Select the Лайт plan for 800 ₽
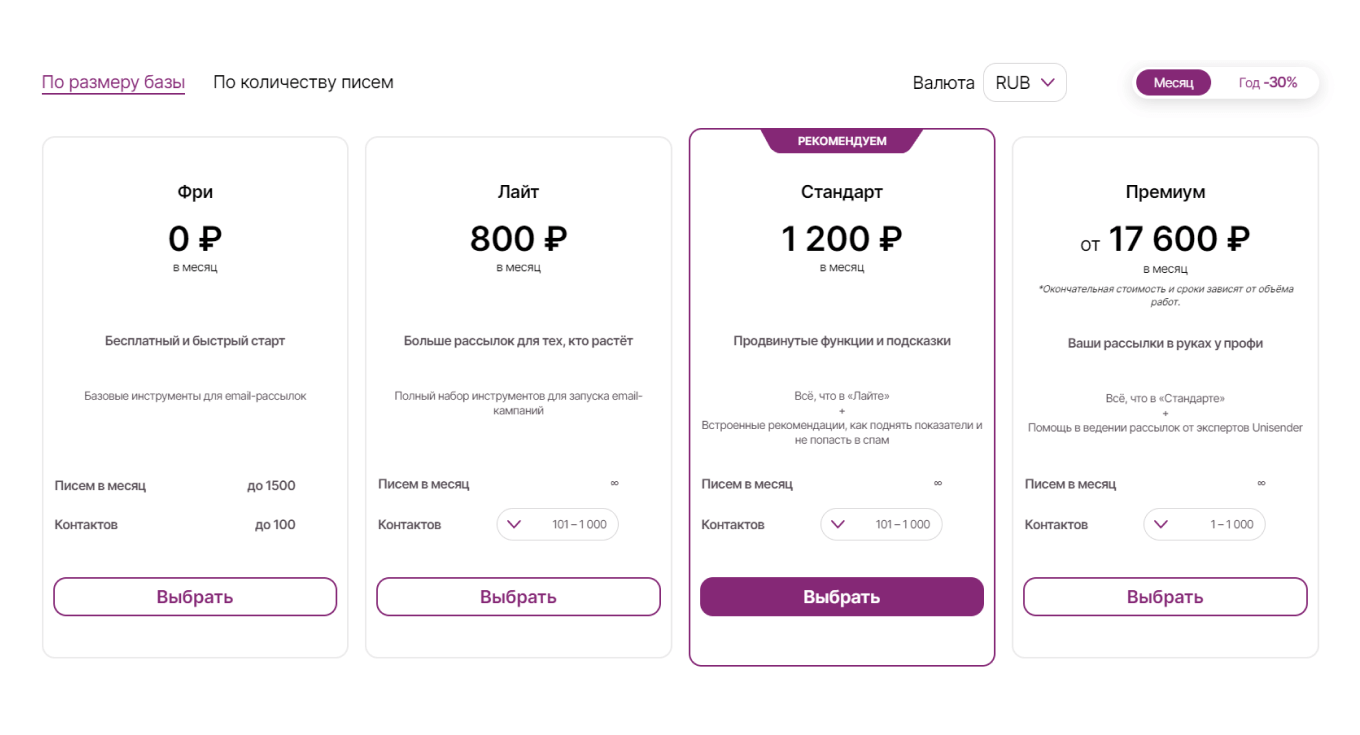 click(518, 596)
